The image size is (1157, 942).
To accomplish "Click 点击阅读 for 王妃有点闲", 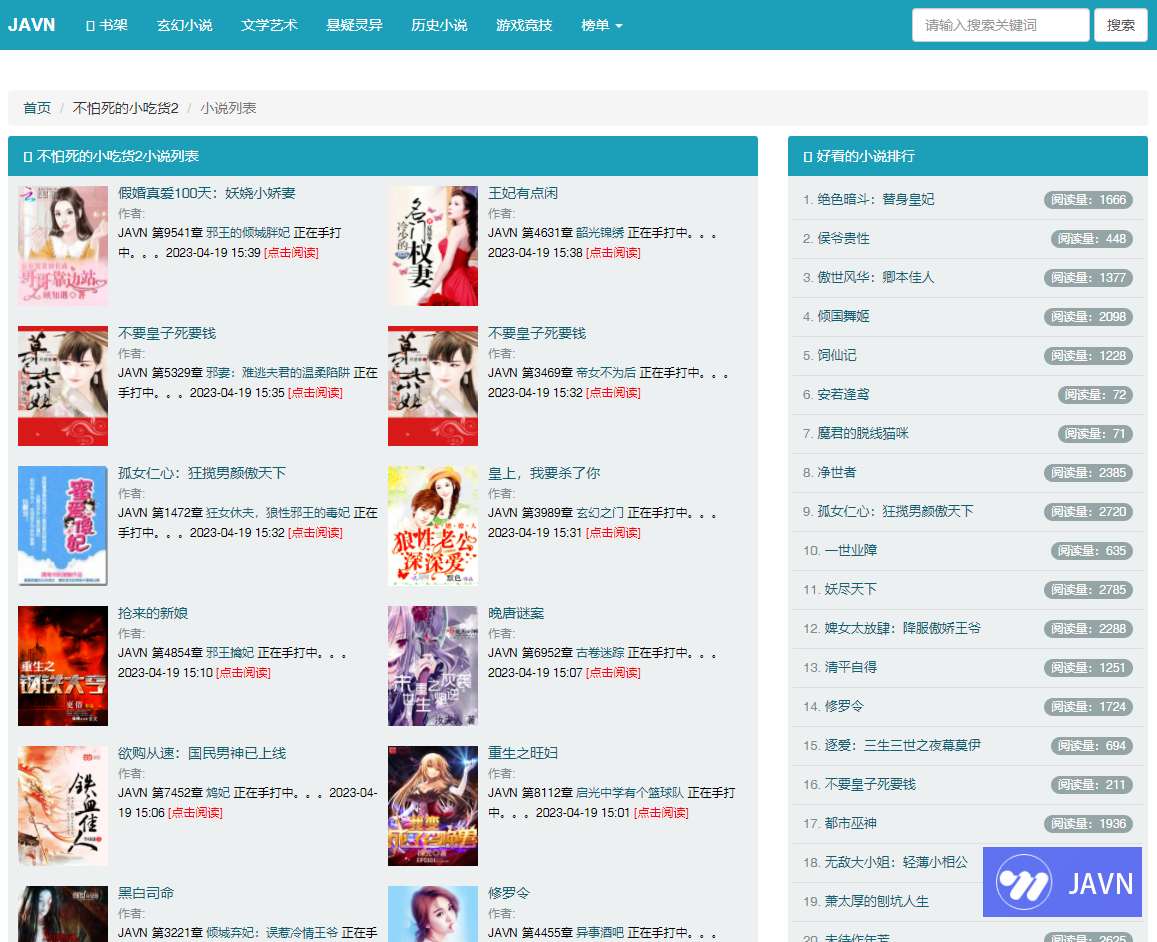I will (613, 253).
